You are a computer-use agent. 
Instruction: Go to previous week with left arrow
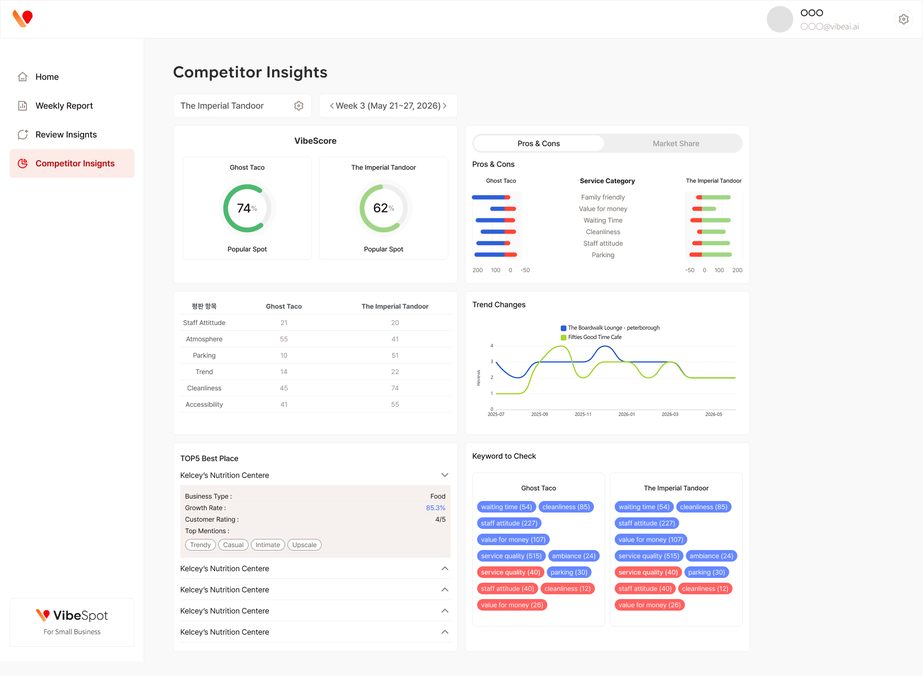pos(331,105)
